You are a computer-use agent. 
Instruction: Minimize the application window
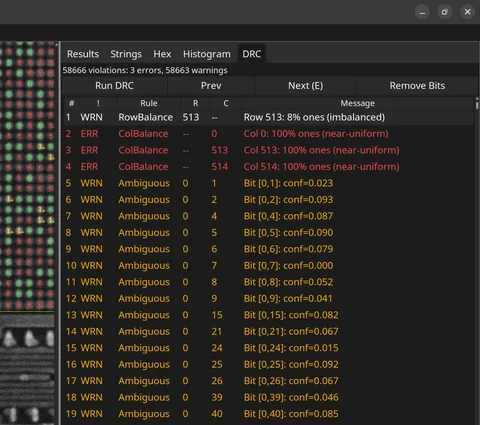point(422,12)
